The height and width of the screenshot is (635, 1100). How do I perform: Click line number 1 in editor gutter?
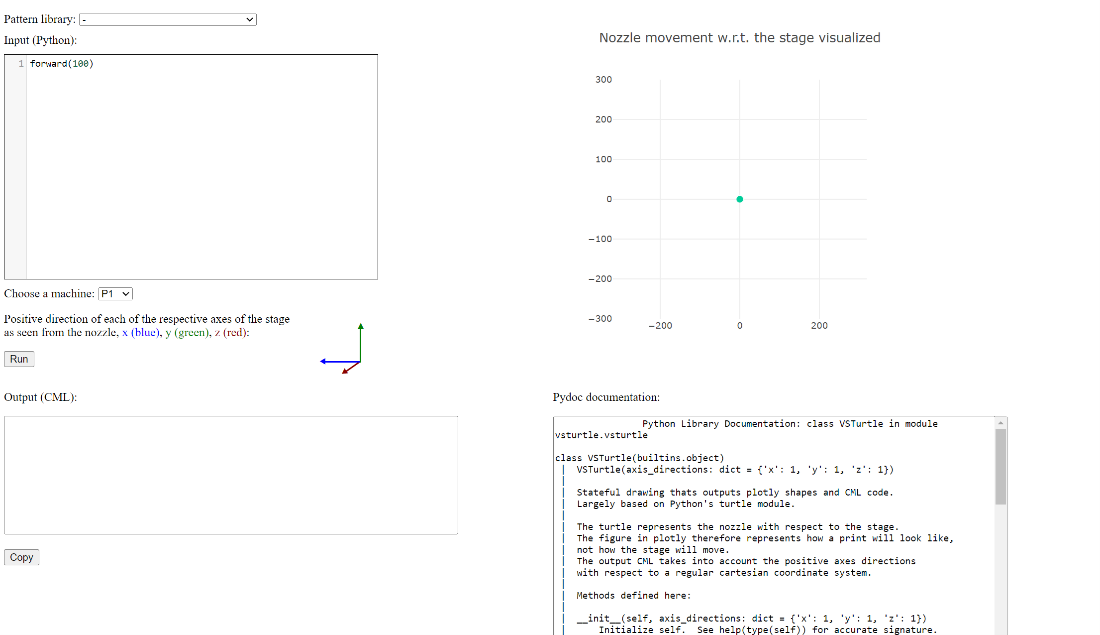tap(21, 64)
